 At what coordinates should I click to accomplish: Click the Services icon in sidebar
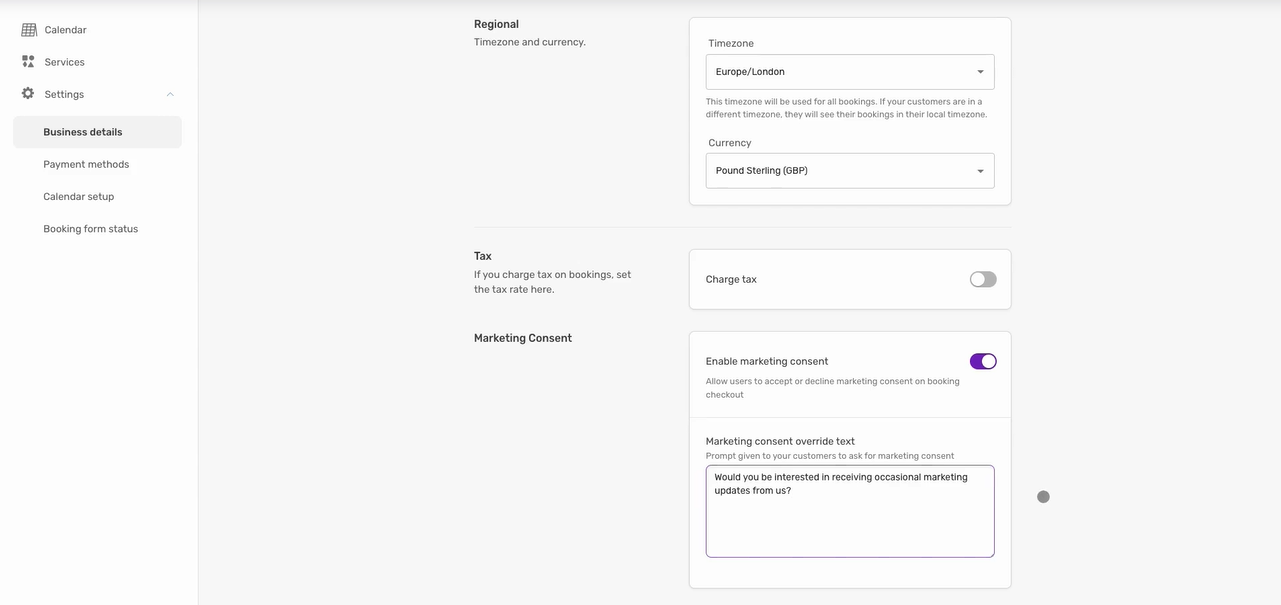28,62
